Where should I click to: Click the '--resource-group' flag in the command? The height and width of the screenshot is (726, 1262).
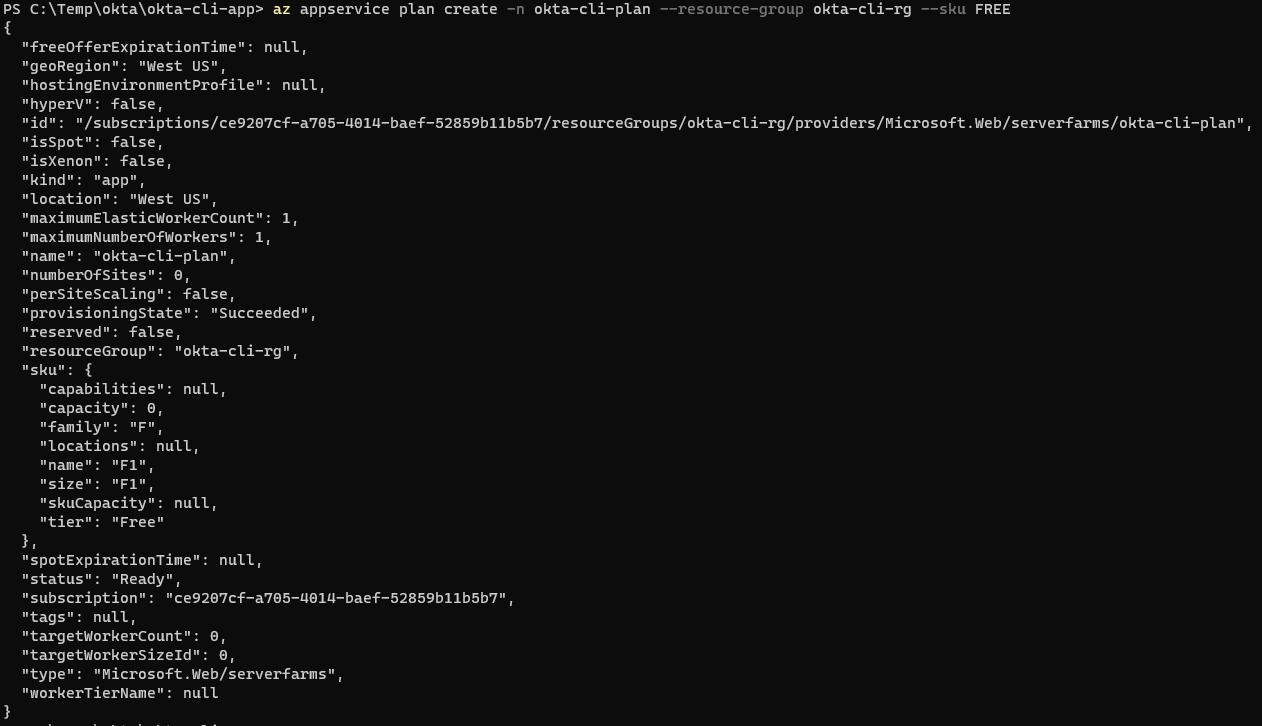point(731,9)
